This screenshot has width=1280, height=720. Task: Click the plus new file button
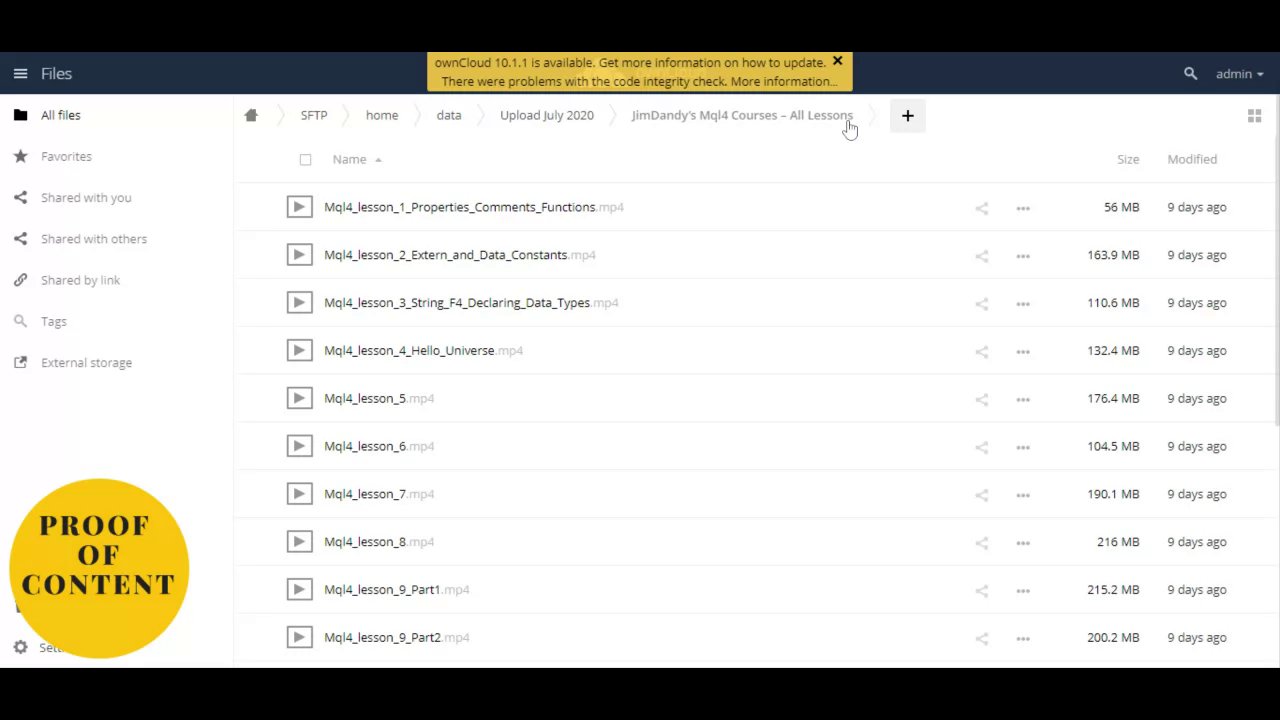pos(908,116)
